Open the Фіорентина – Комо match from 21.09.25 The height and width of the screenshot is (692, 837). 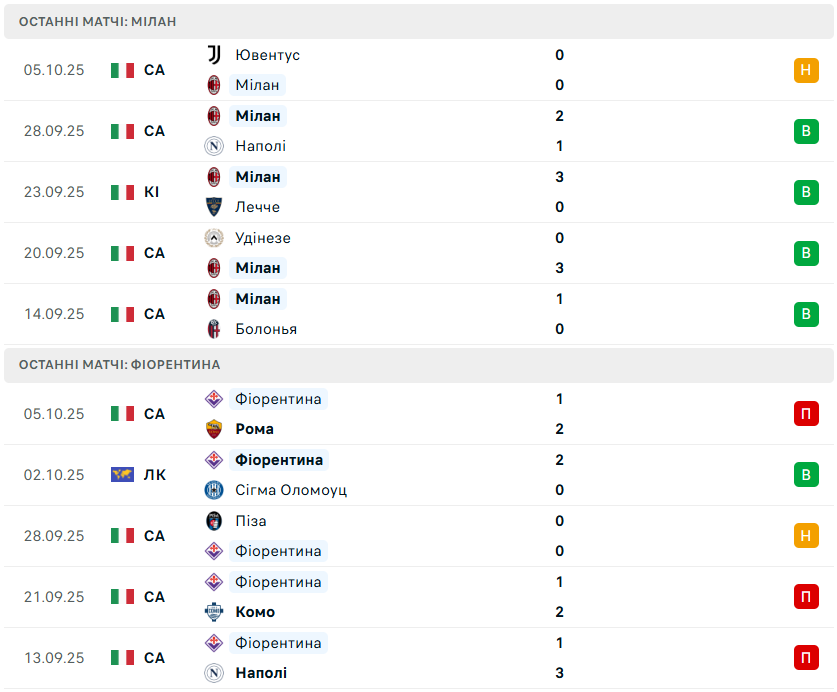[x=418, y=597]
